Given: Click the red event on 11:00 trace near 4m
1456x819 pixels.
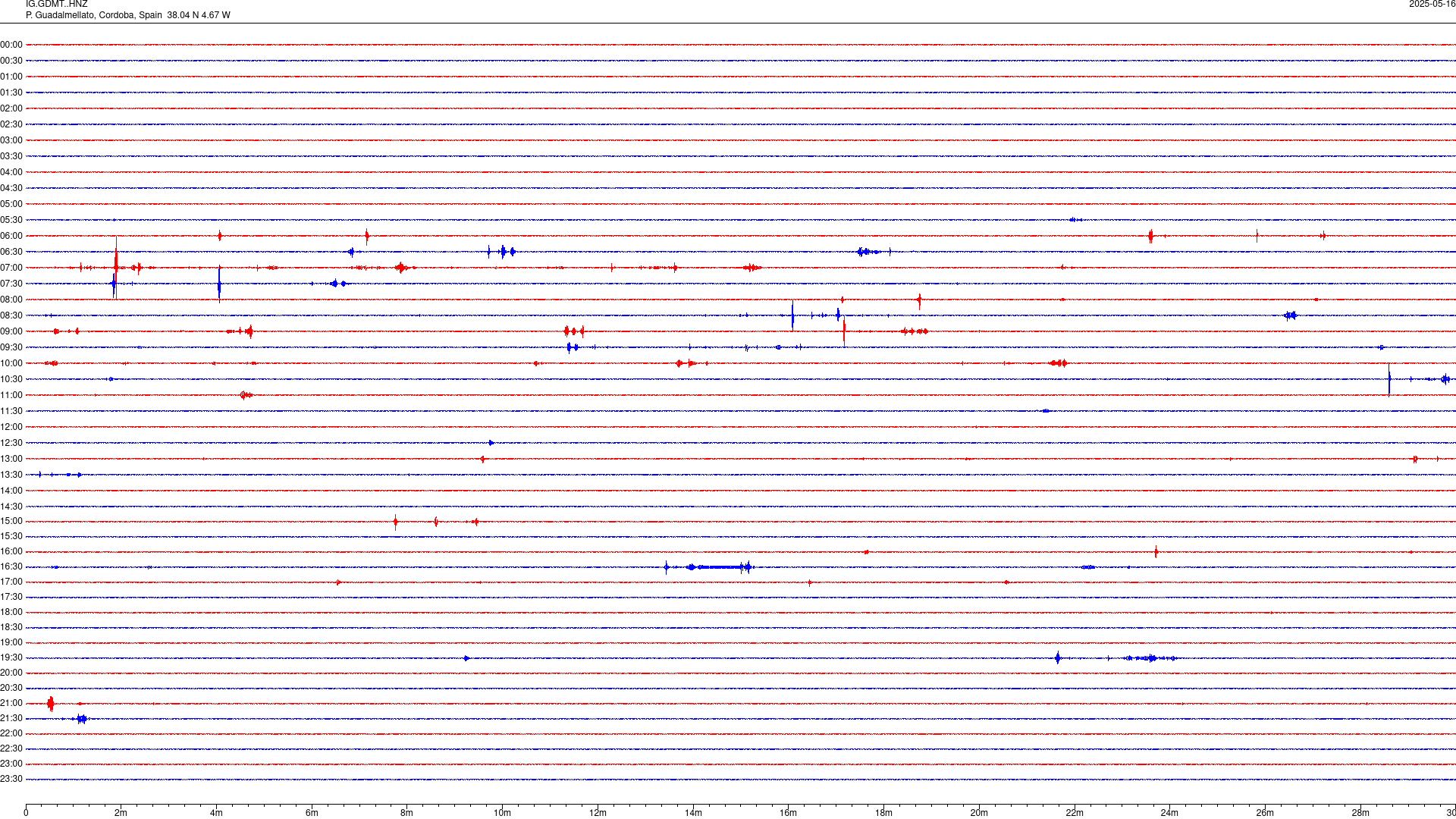Looking at the screenshot, I should click(246, 395).
